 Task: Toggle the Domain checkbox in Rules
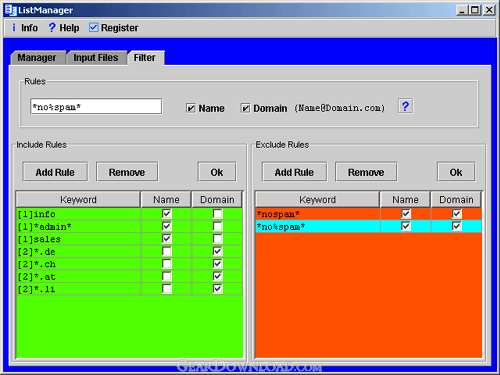click(x=245, y=108)
